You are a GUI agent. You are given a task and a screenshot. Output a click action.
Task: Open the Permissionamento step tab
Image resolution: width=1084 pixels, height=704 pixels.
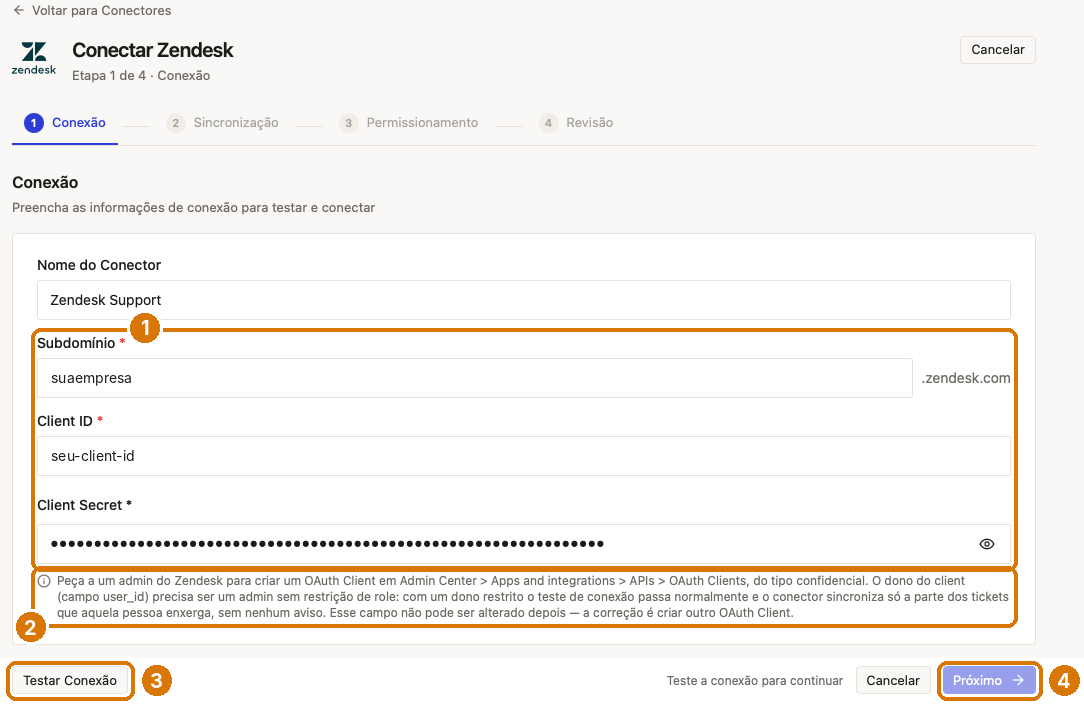click(409, 123)
